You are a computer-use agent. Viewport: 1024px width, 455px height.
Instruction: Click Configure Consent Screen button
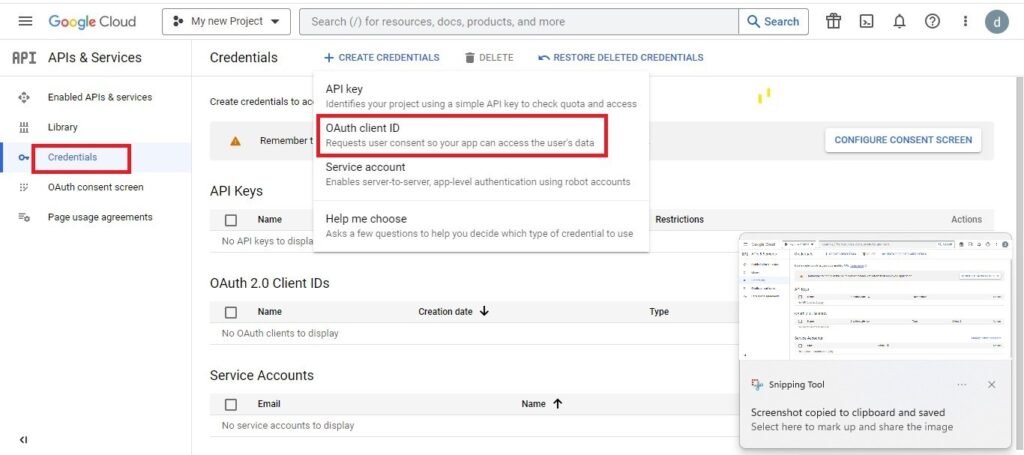(902, 140)
